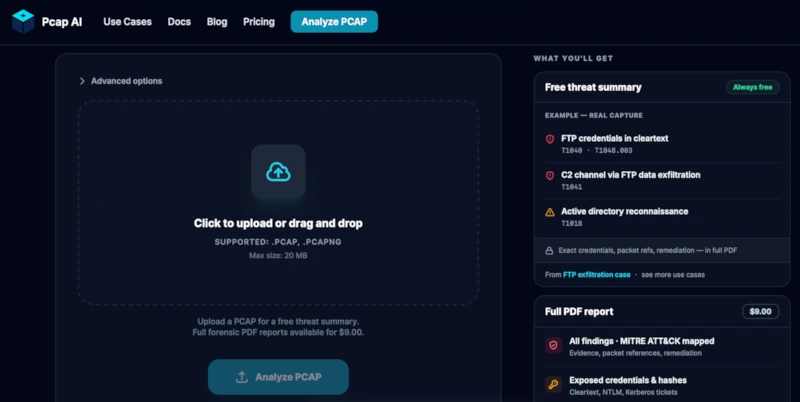Click the Full forensic PDF reports available for $9.00 text

pos(278,333)
